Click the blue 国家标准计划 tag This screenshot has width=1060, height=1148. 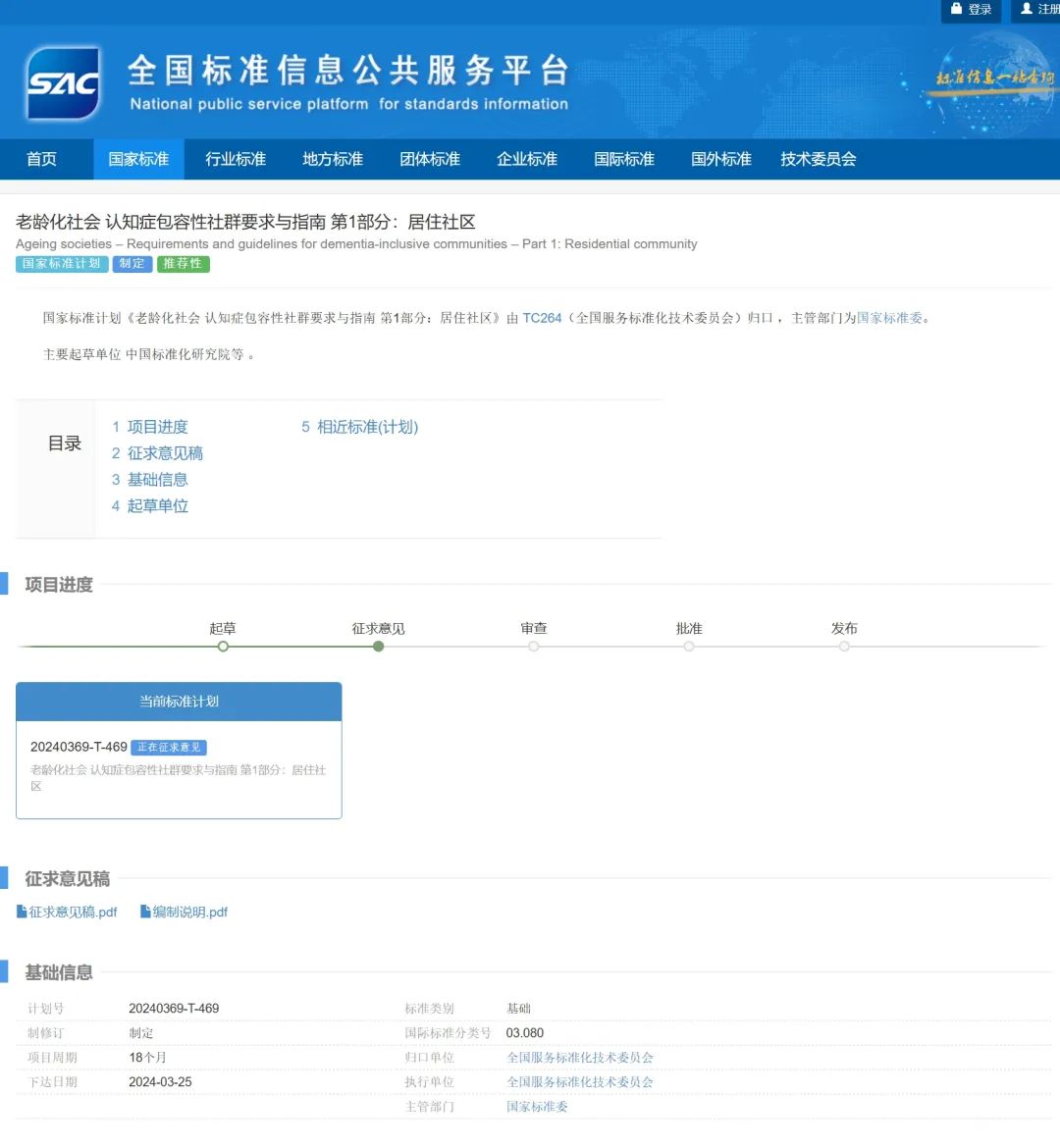click(x=61, y=263)
